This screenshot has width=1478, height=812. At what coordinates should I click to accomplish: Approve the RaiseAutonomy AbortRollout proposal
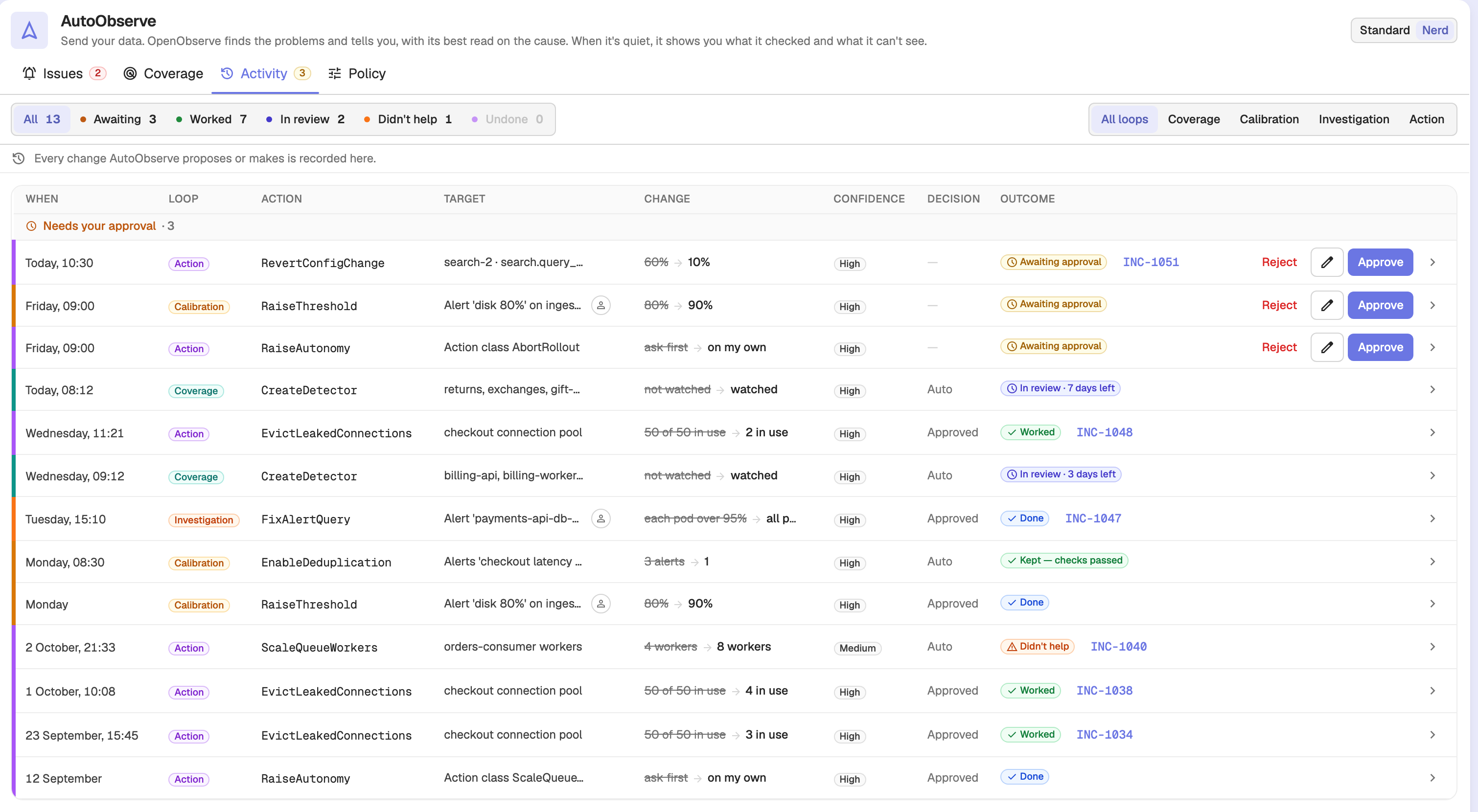click(x=1380, y=347)
